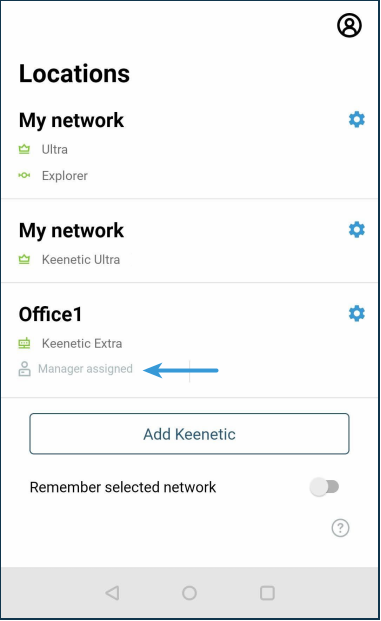Select the Office1 location heading
Screen dimensions: 381x621
click(50, 314)
